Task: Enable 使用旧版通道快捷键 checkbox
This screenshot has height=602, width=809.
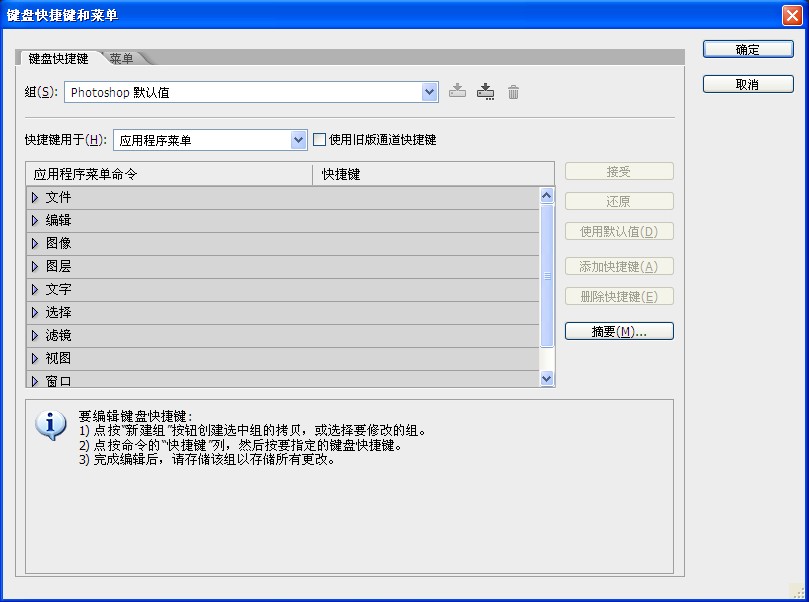Action: coord(319,139)
